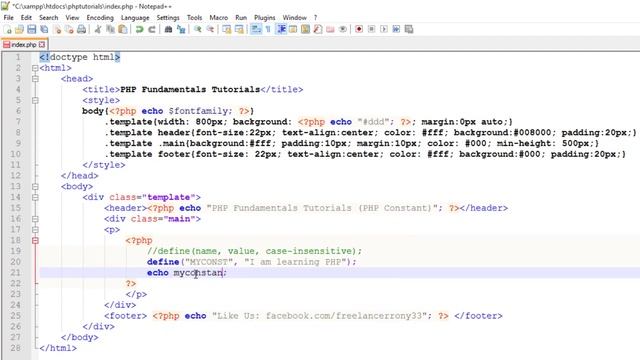Collapse the body fold marker on line 13
Viewport: 640px width, 360px height.
click(x=35, y=187)
